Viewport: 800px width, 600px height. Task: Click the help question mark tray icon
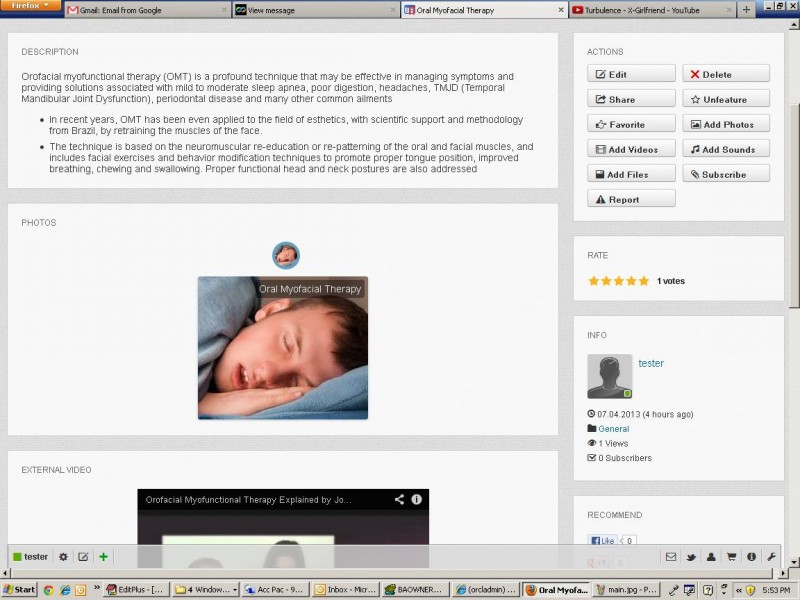pos(708,590)
